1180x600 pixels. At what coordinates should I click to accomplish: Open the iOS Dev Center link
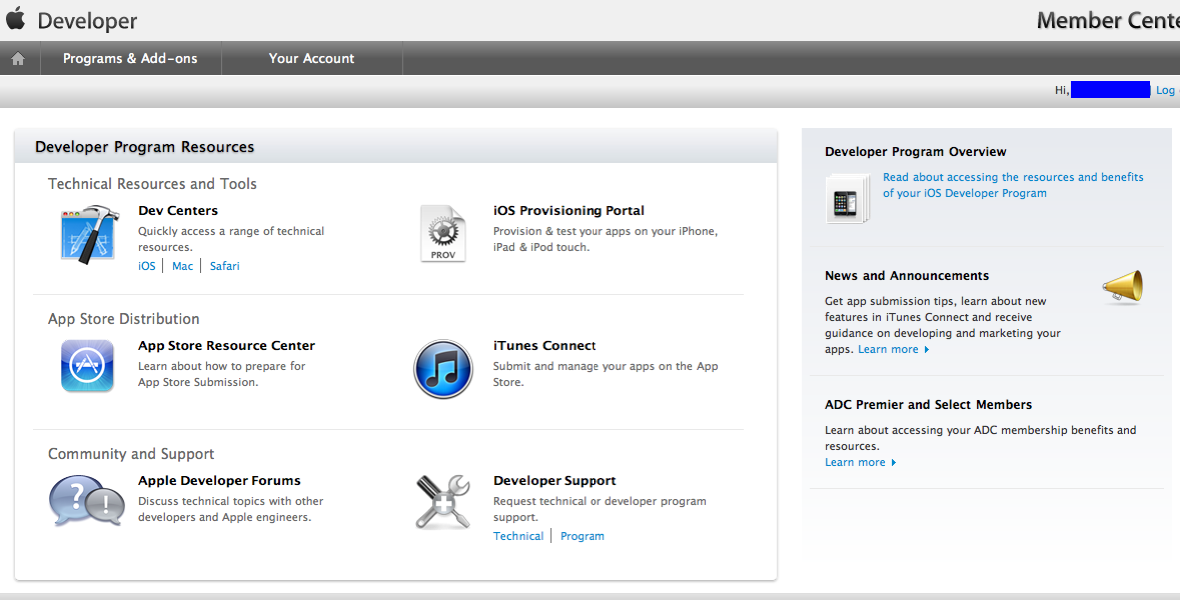[147, 266]
